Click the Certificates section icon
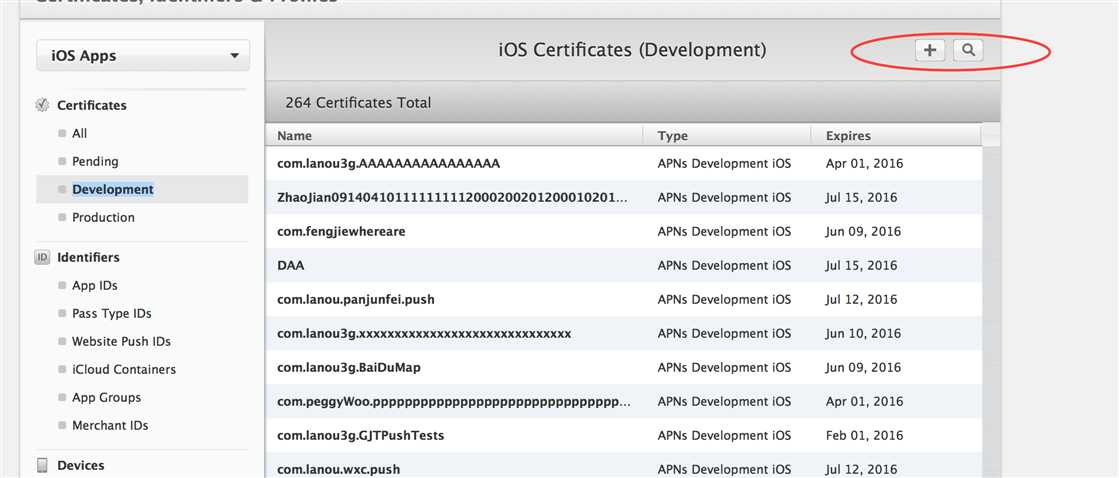 [42, 105]
